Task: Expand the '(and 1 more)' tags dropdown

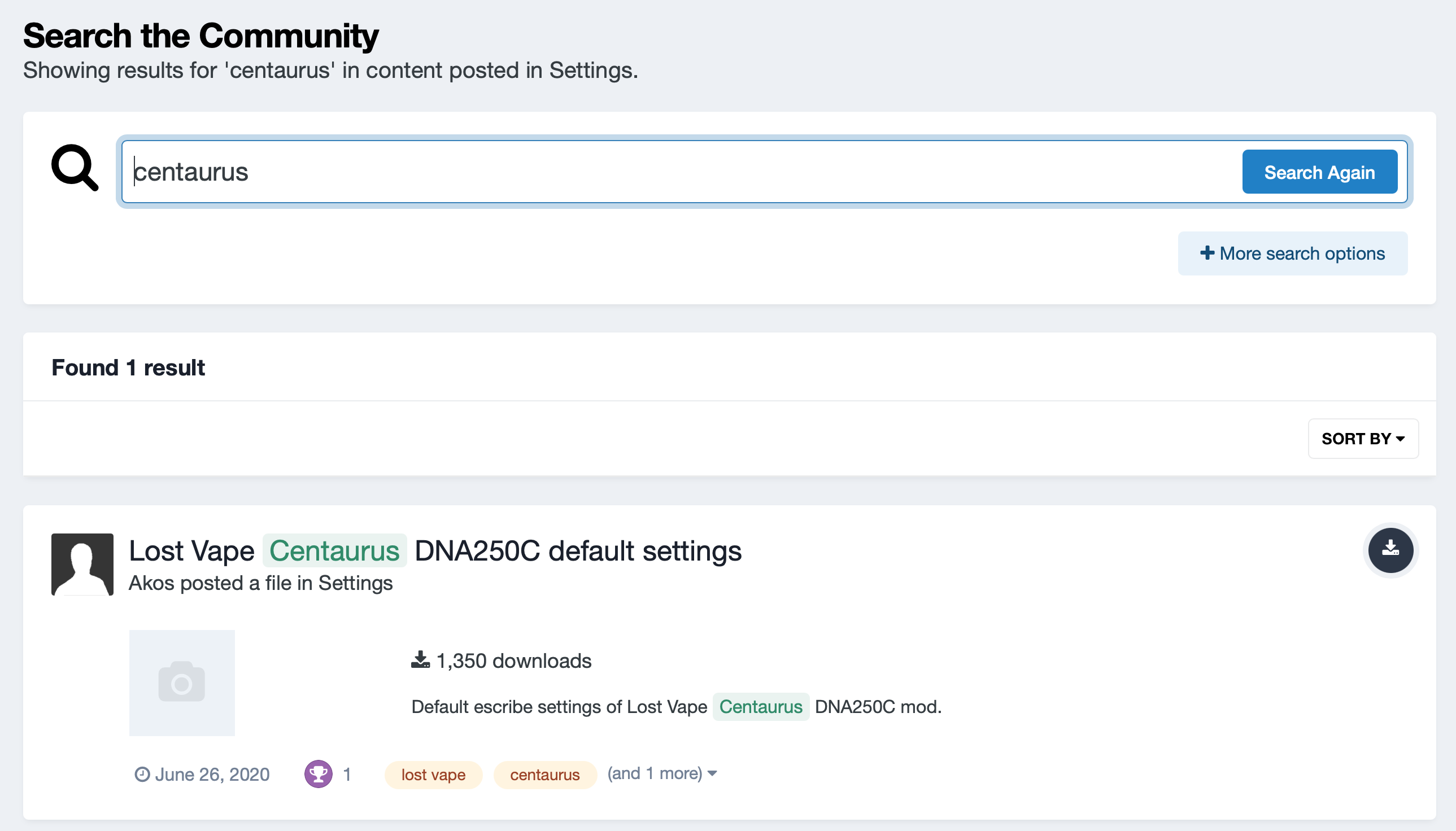Action: [x=662, y=773]
